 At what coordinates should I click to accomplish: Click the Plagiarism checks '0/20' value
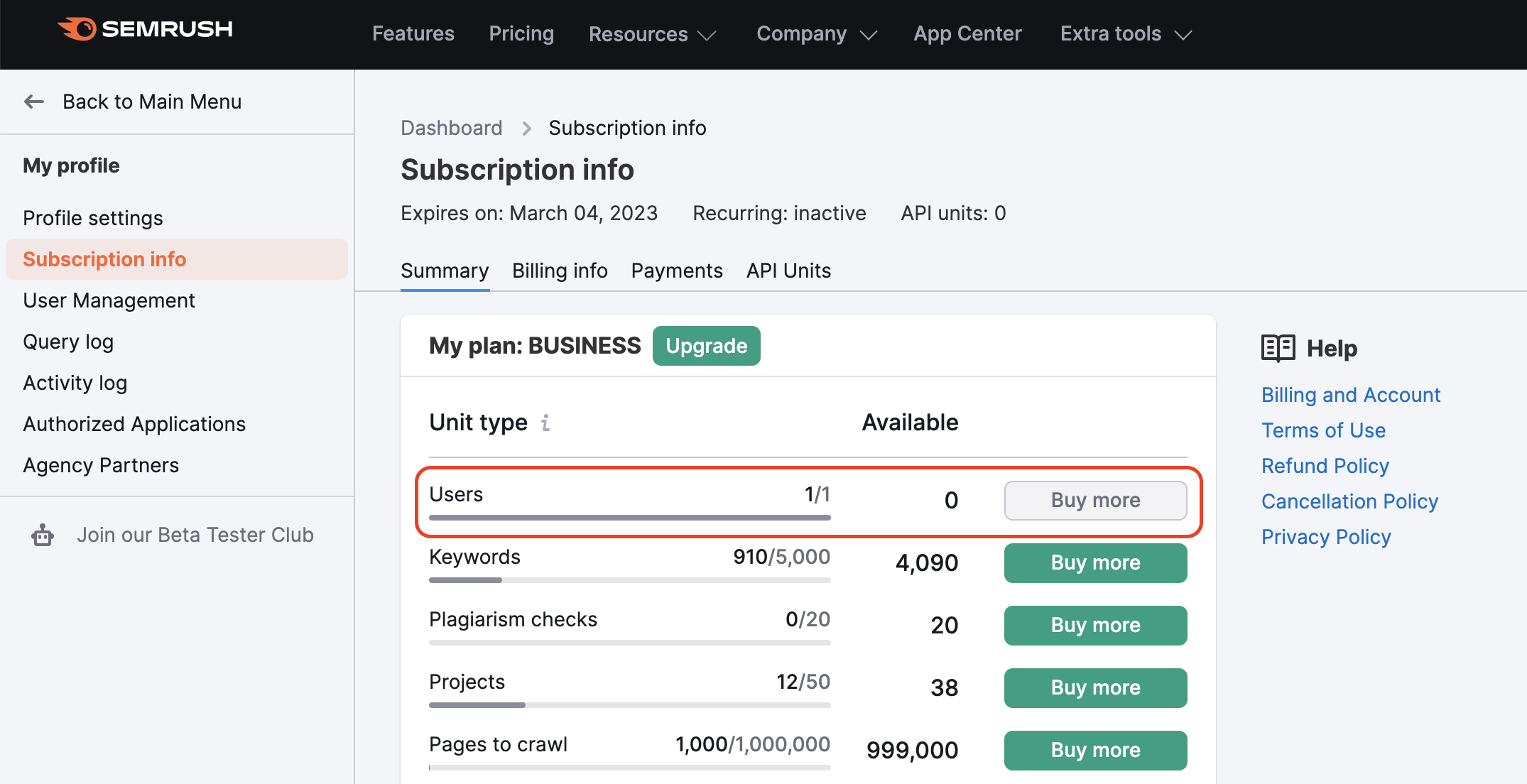pos(808,619)
